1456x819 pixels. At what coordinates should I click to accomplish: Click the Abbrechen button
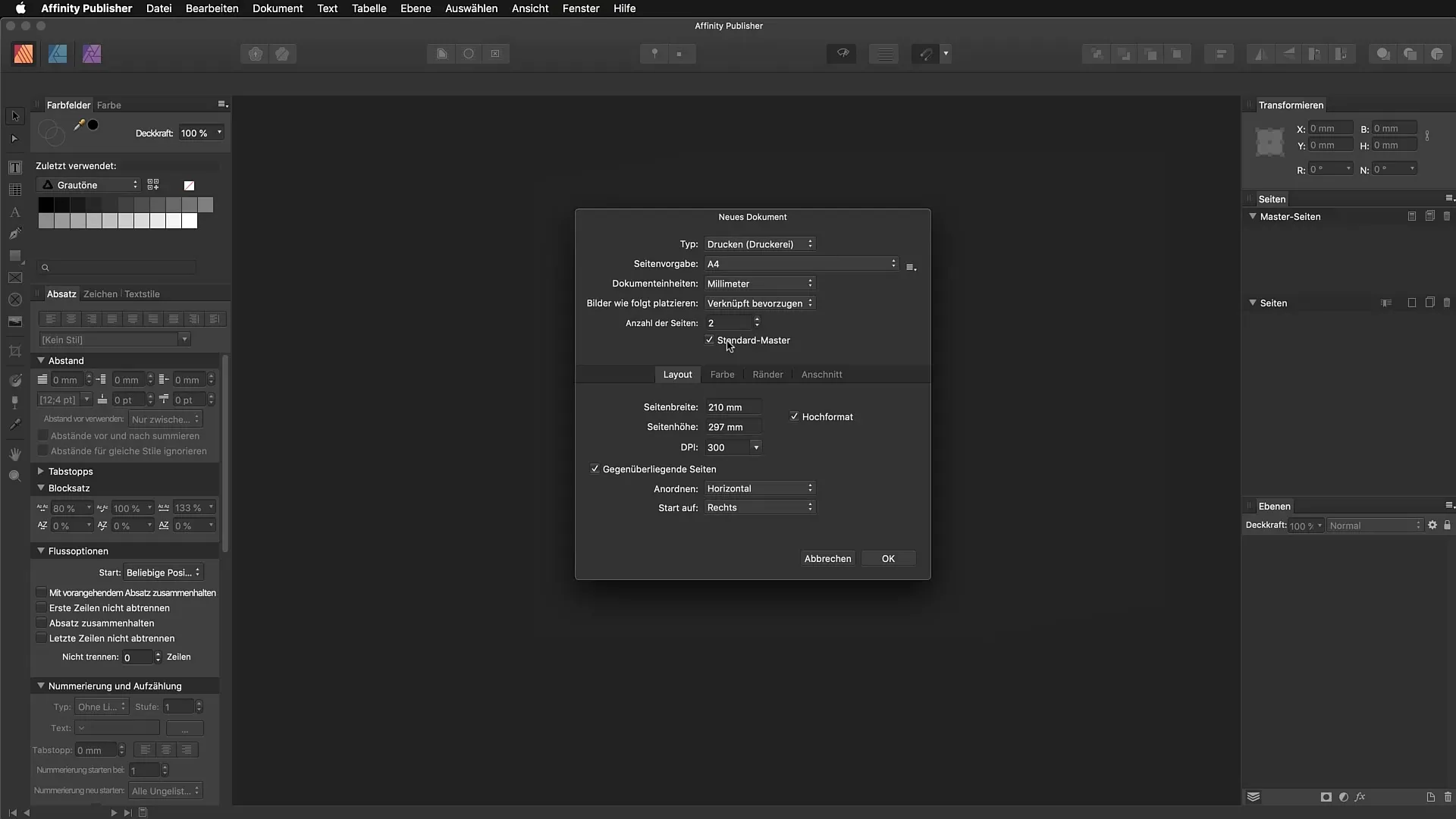pyautogui.click(x=827, y=558)
